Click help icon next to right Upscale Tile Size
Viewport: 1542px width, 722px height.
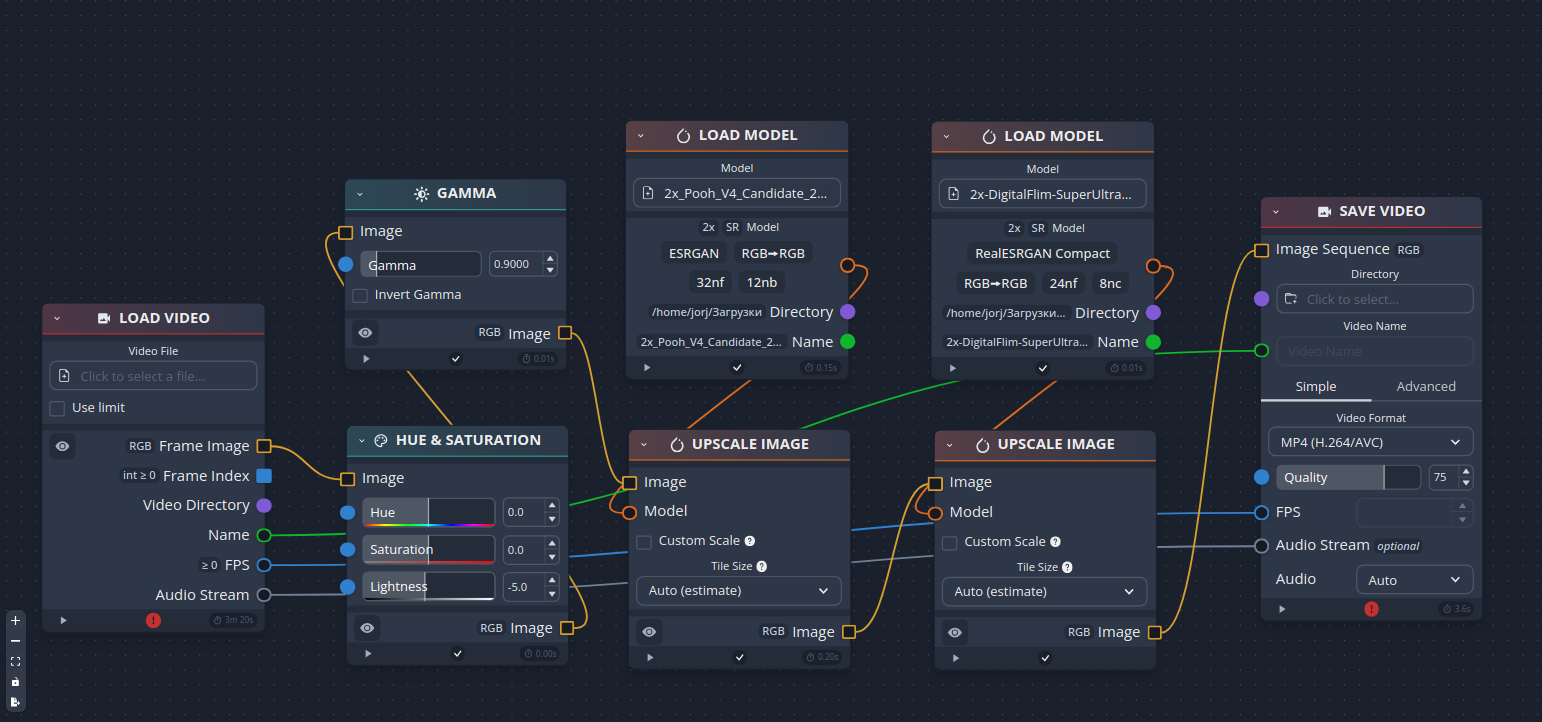pos(1067,567)
